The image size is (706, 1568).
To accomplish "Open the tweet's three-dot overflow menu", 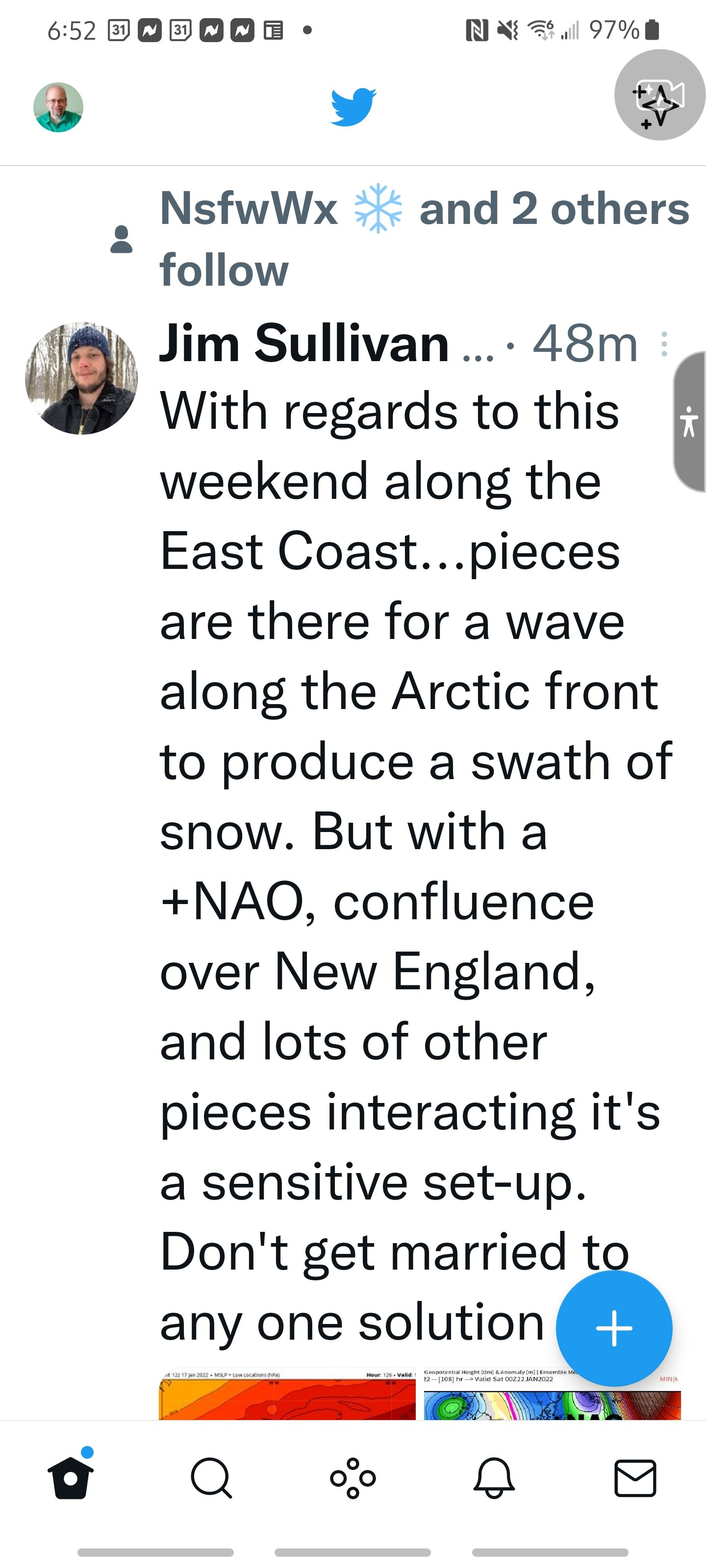I will coord(664,344).
